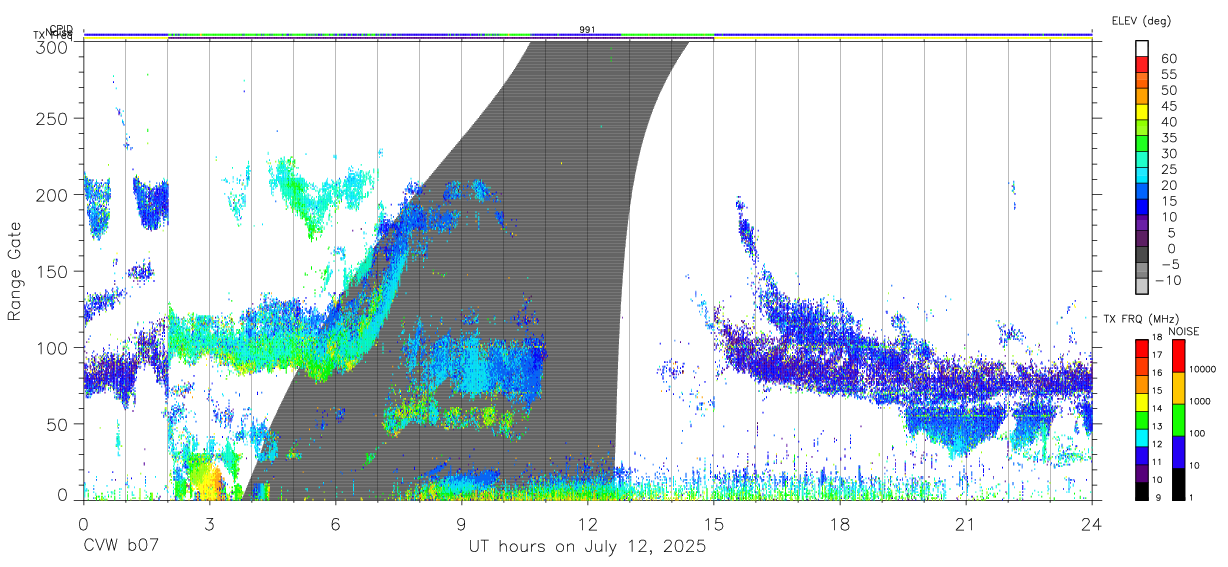Pick the cyan segment of the ELEV color bar
The height and width of the screenshot is (567, 1228).
pos(1142,176)
